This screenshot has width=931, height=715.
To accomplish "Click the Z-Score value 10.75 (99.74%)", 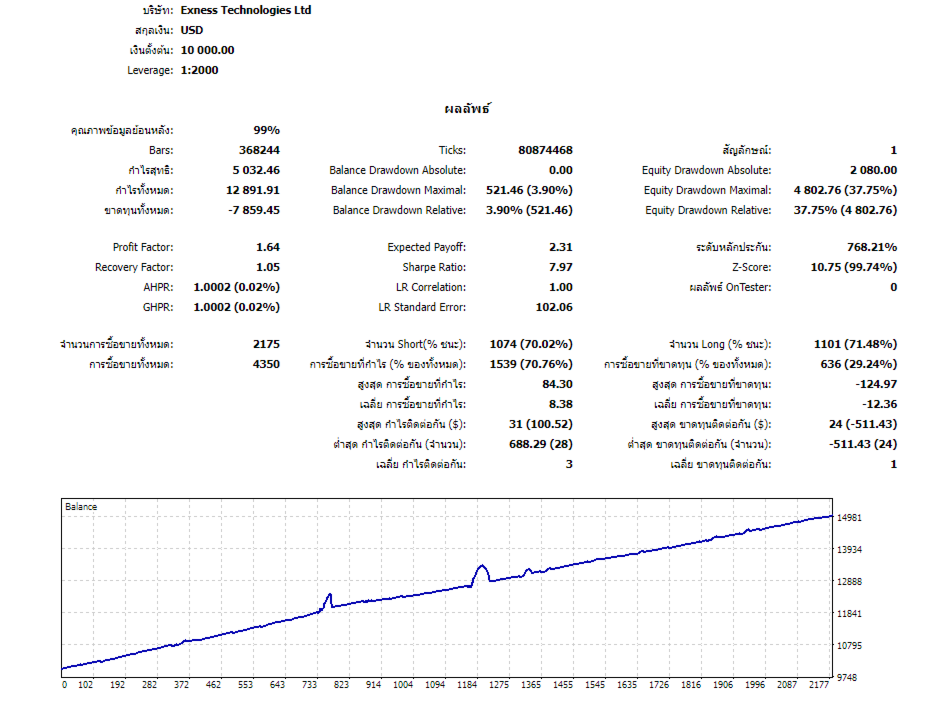I will (853, 267).
